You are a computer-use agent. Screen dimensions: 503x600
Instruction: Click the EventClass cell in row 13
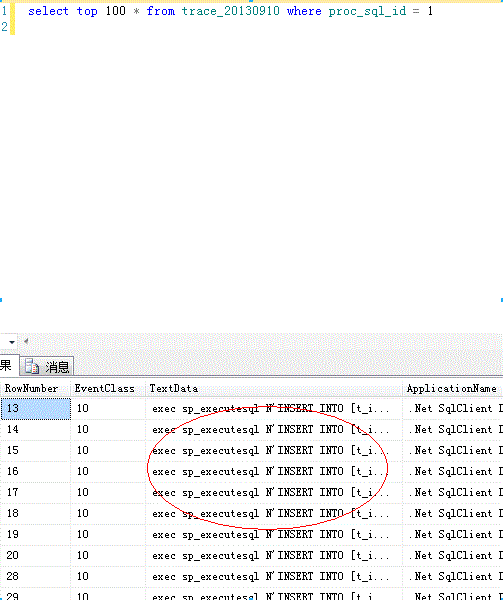(x=108, y=409)
